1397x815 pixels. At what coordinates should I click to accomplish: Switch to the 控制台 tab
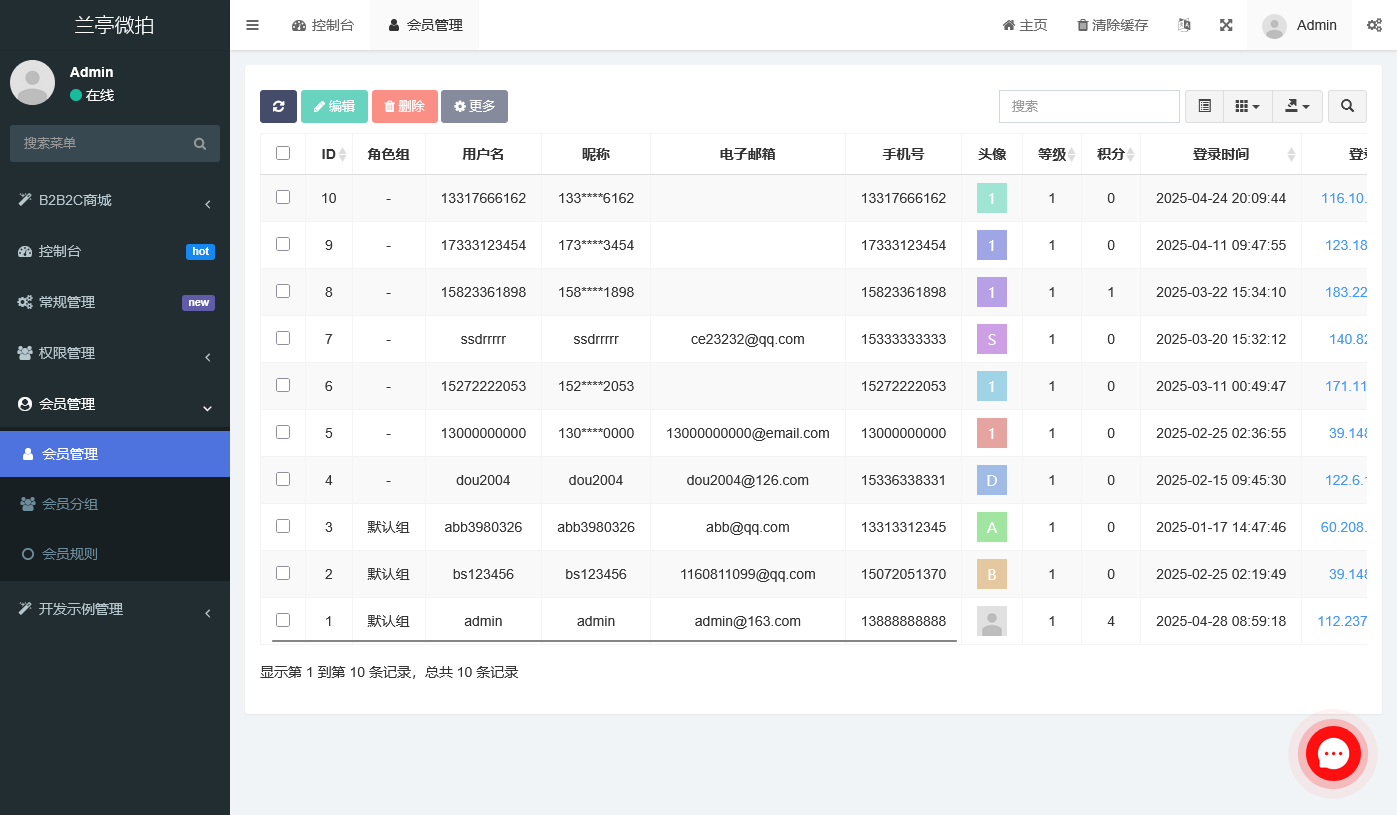323,25
